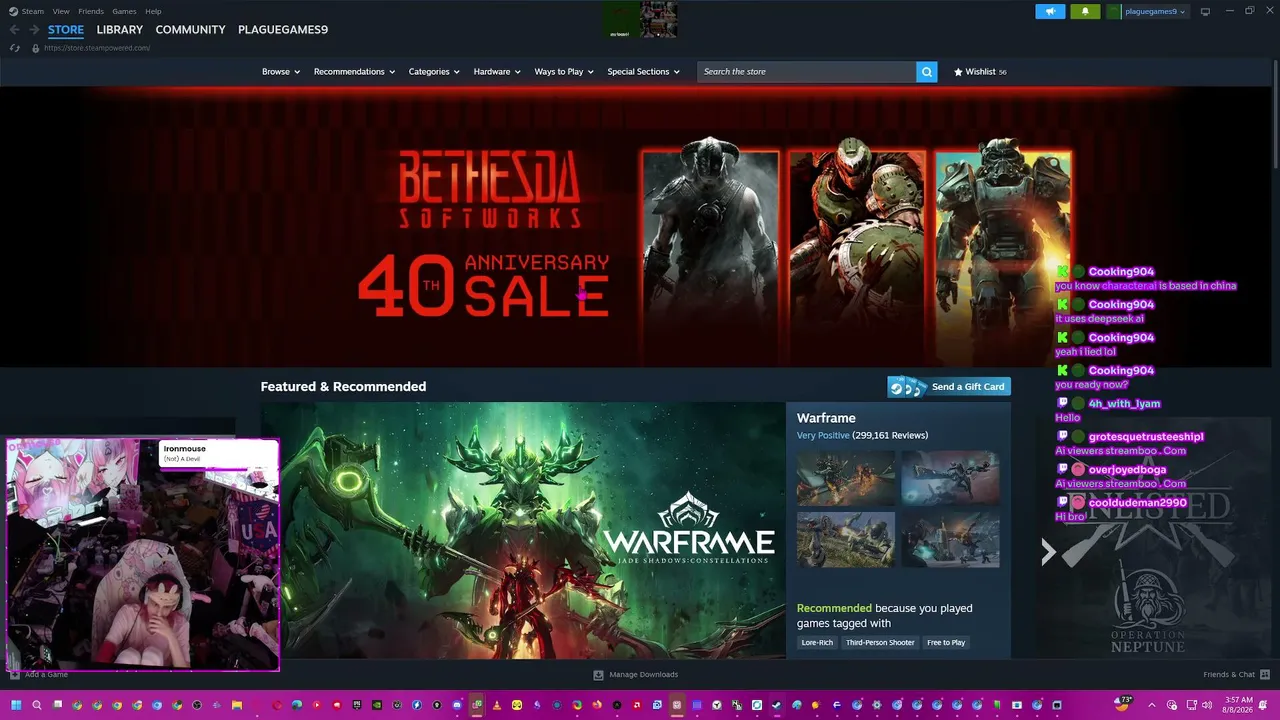Click the Steam logo menu
The width and height of the screenshot is (1280, 720).
[26, 11]
